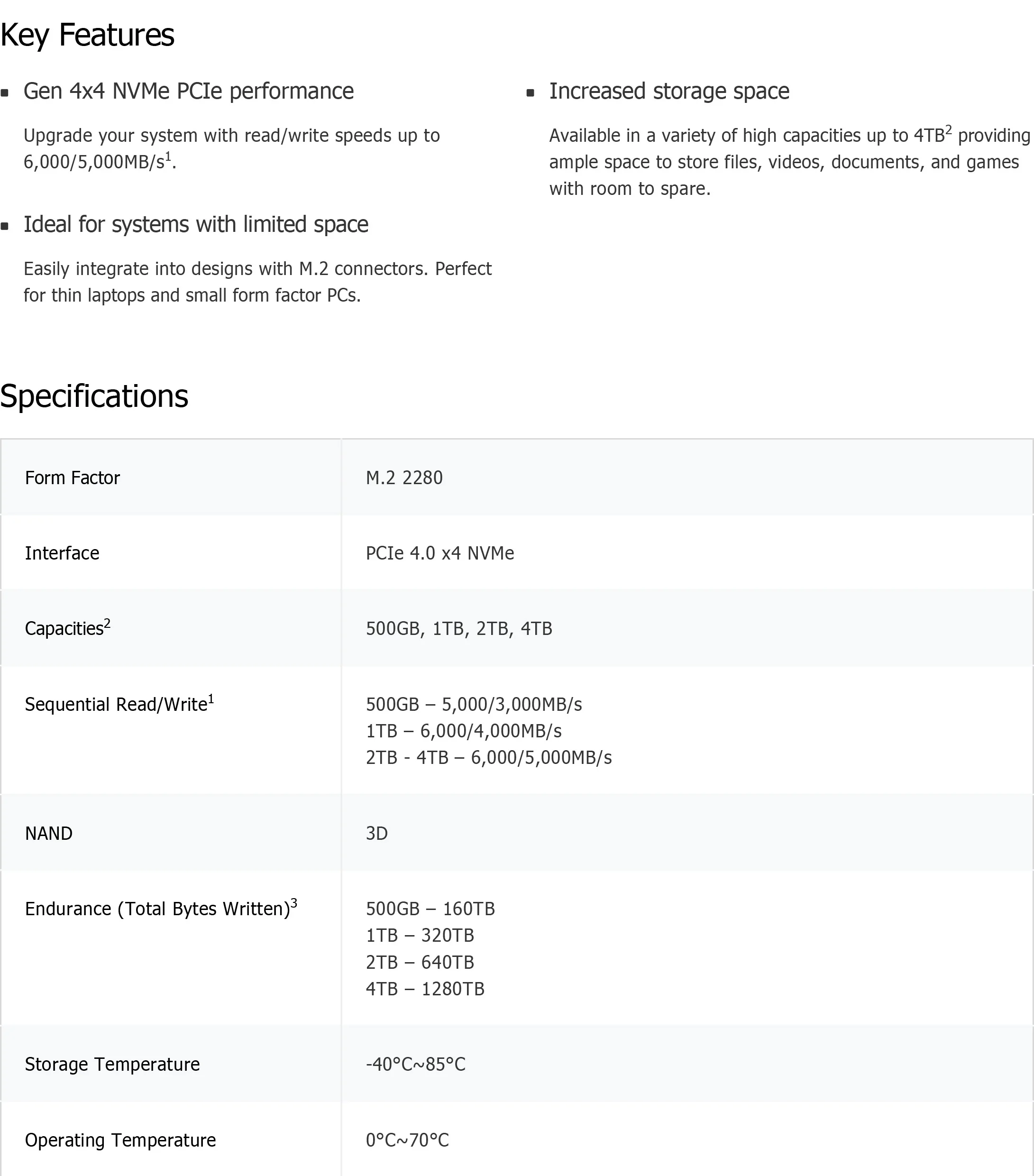Click the "1TB – 6,000/4,000MB/s" speed line

pos(464,731)
